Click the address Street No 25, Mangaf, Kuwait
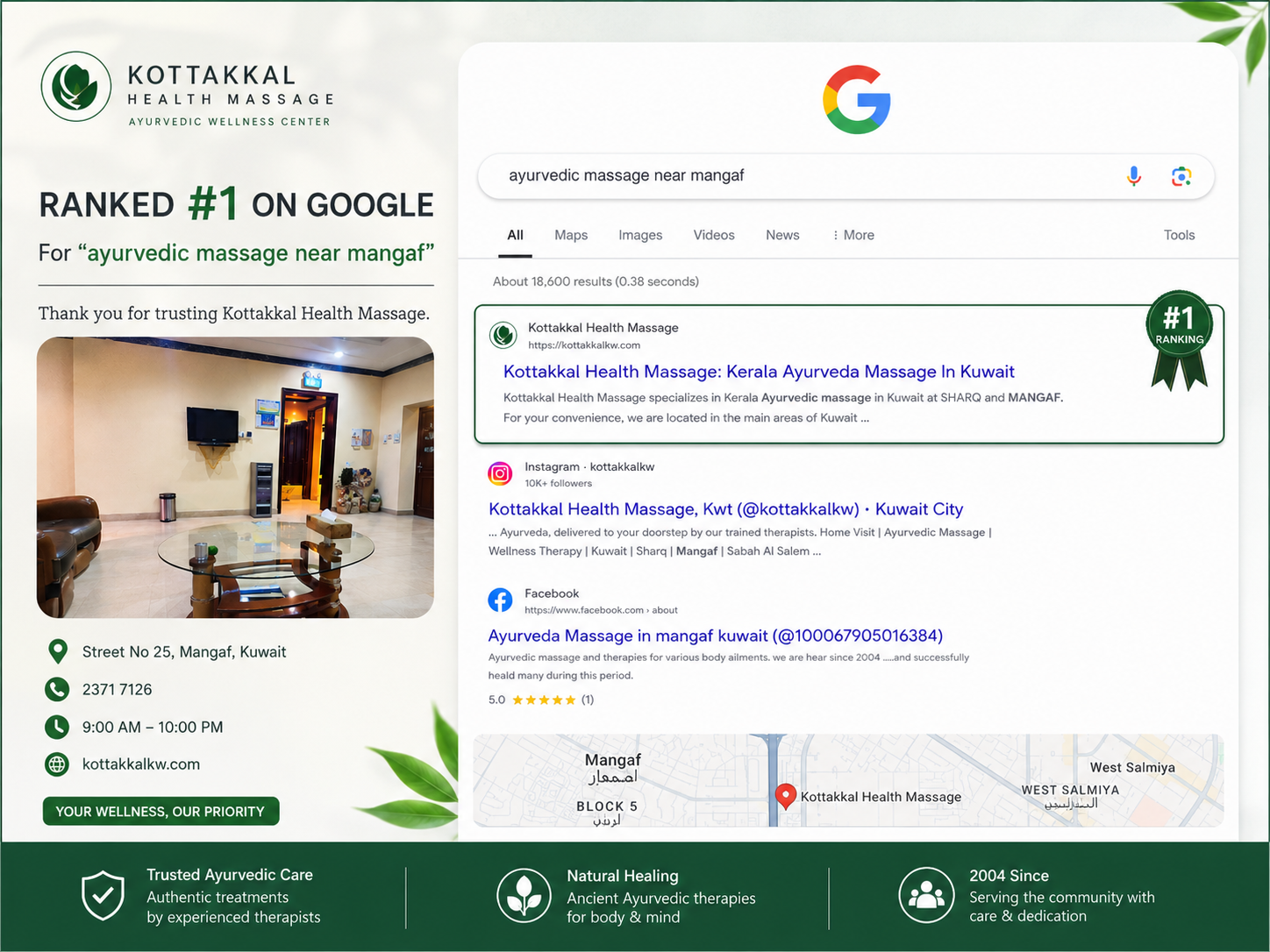1270x952 pixels. (184, 652)
